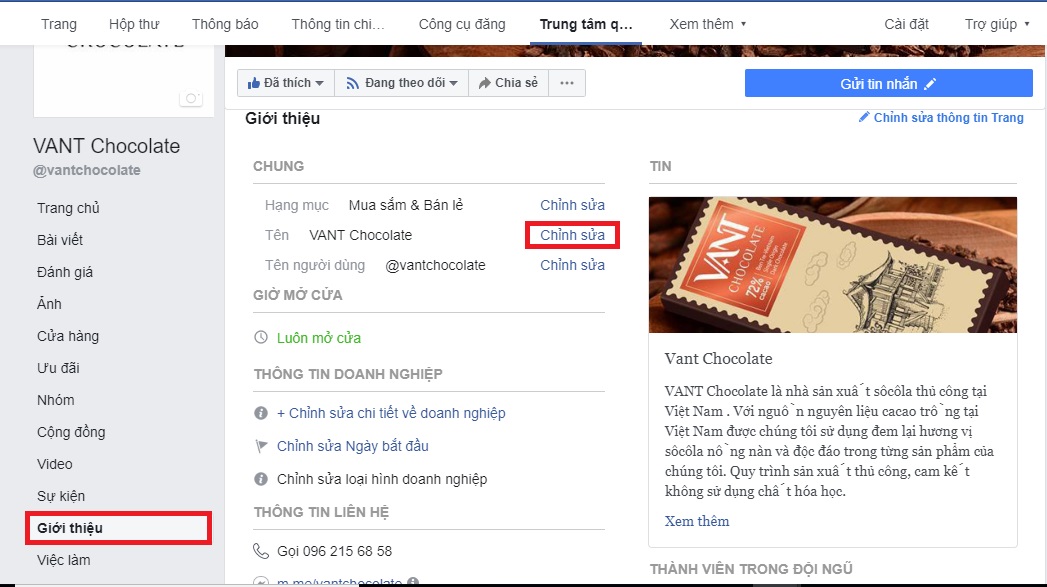
Task: Click Xem thêm under Vant Chocolate story
Action: [696, 521]
